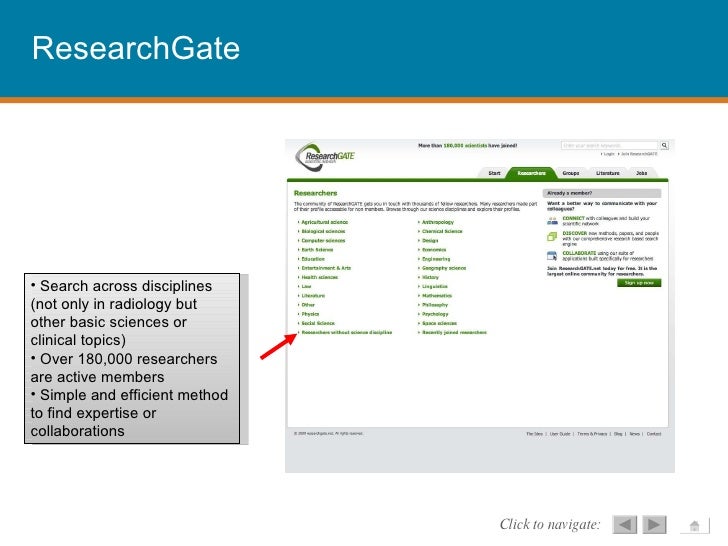728x546 pixels.
Task: Open Health sciences discipline
Action: pos(319,277)
